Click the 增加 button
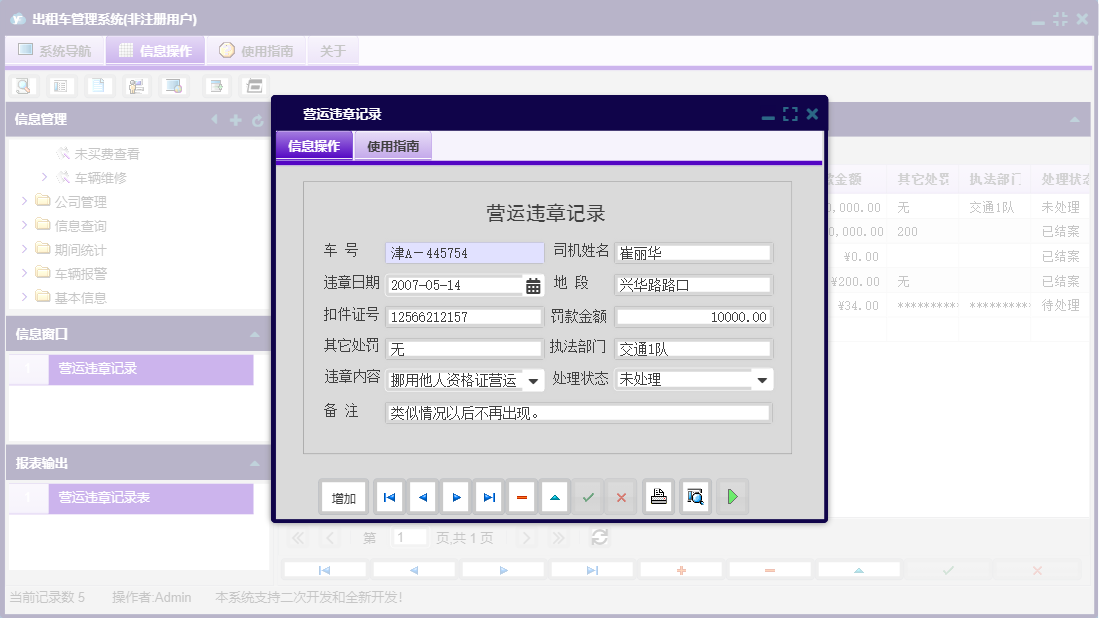 point(343,496)
